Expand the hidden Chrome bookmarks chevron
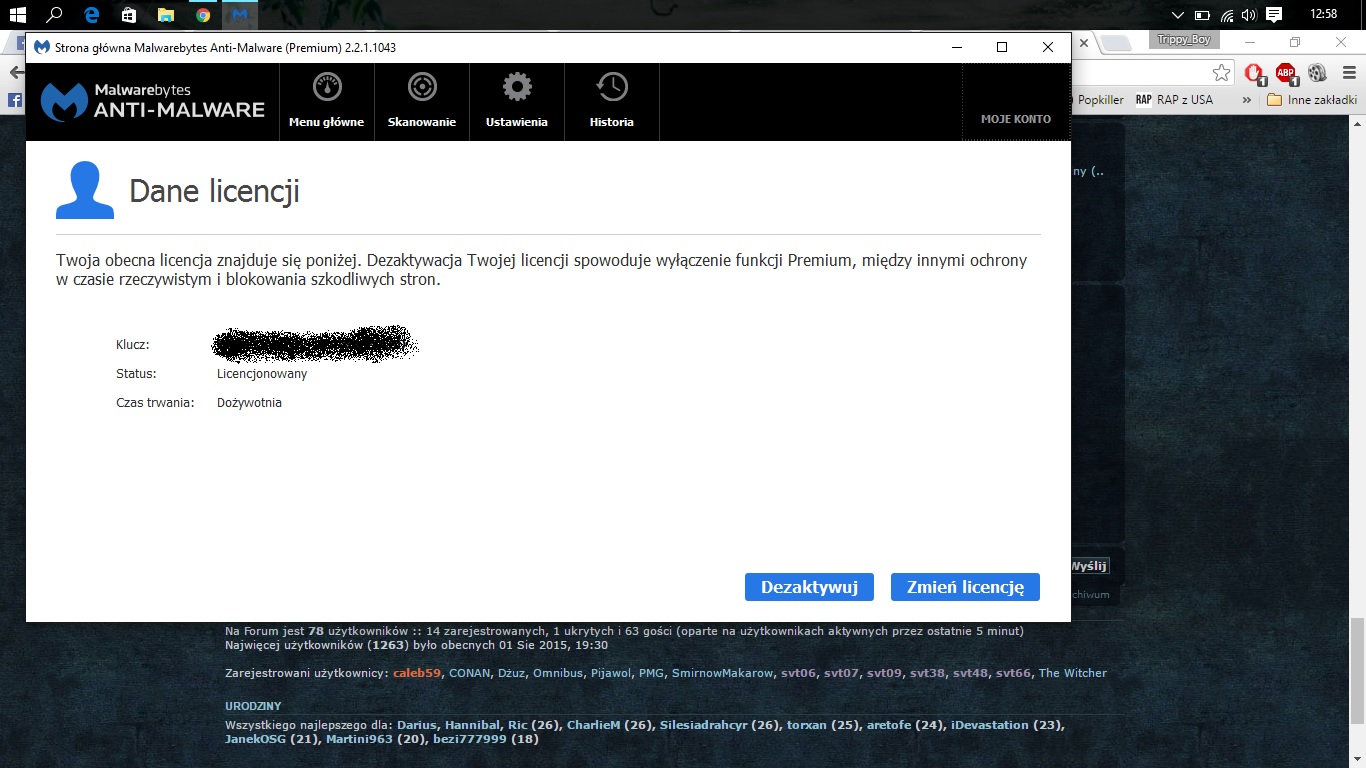 pyautogui.click(x=1246, y=100)
